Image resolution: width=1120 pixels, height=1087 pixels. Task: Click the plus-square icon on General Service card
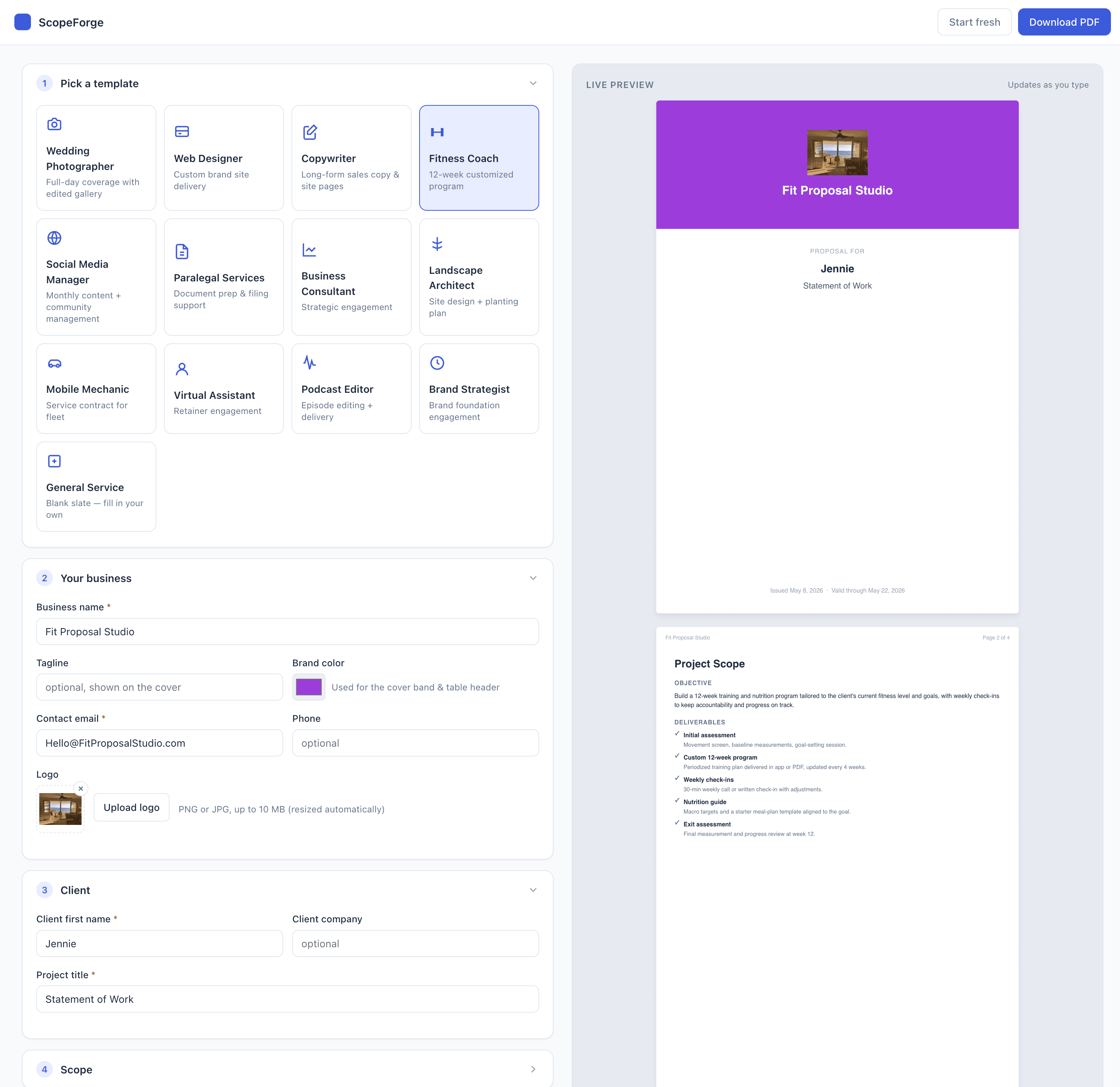point(54,461)
